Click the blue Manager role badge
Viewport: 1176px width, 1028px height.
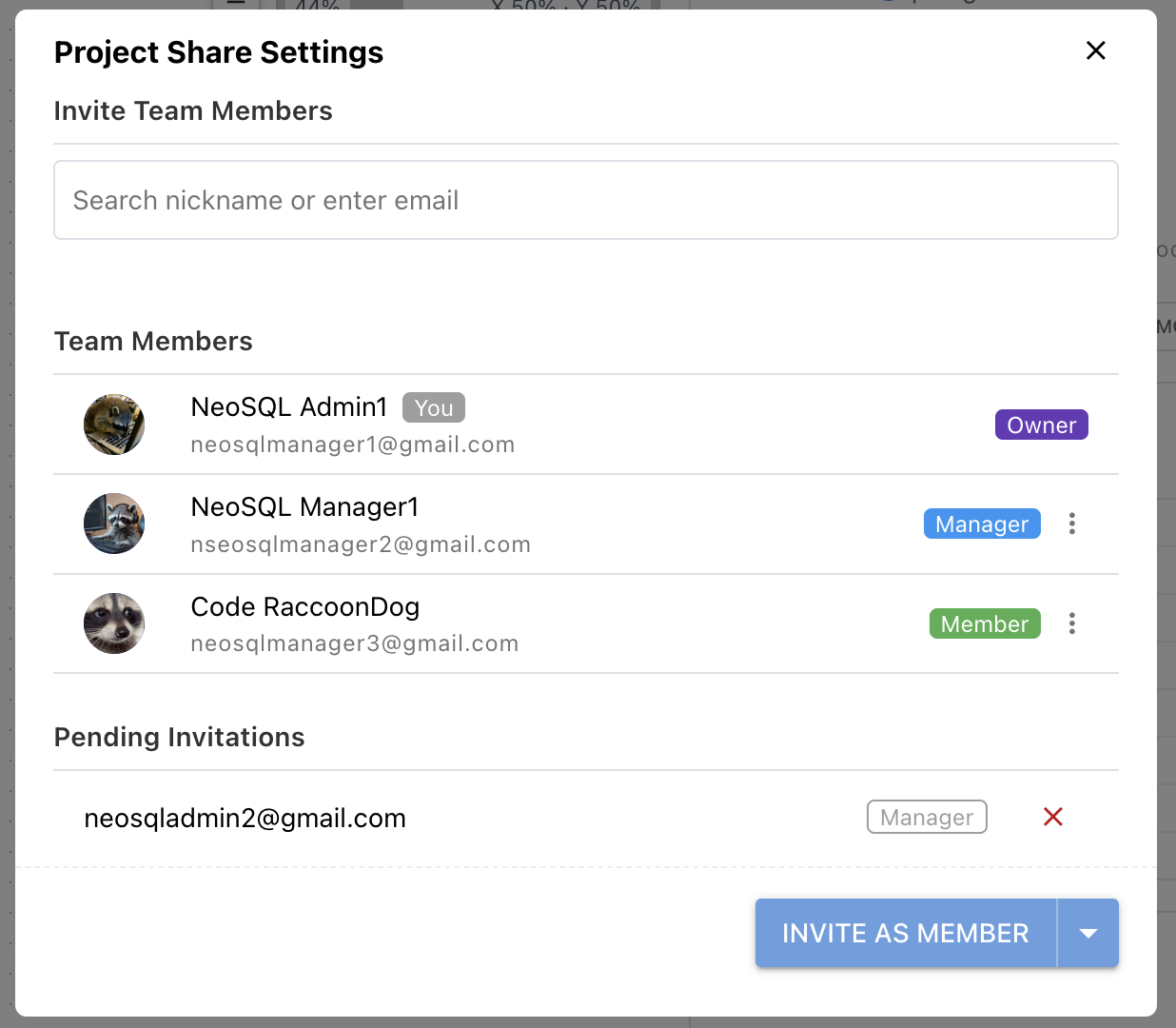tap(982, 524)
